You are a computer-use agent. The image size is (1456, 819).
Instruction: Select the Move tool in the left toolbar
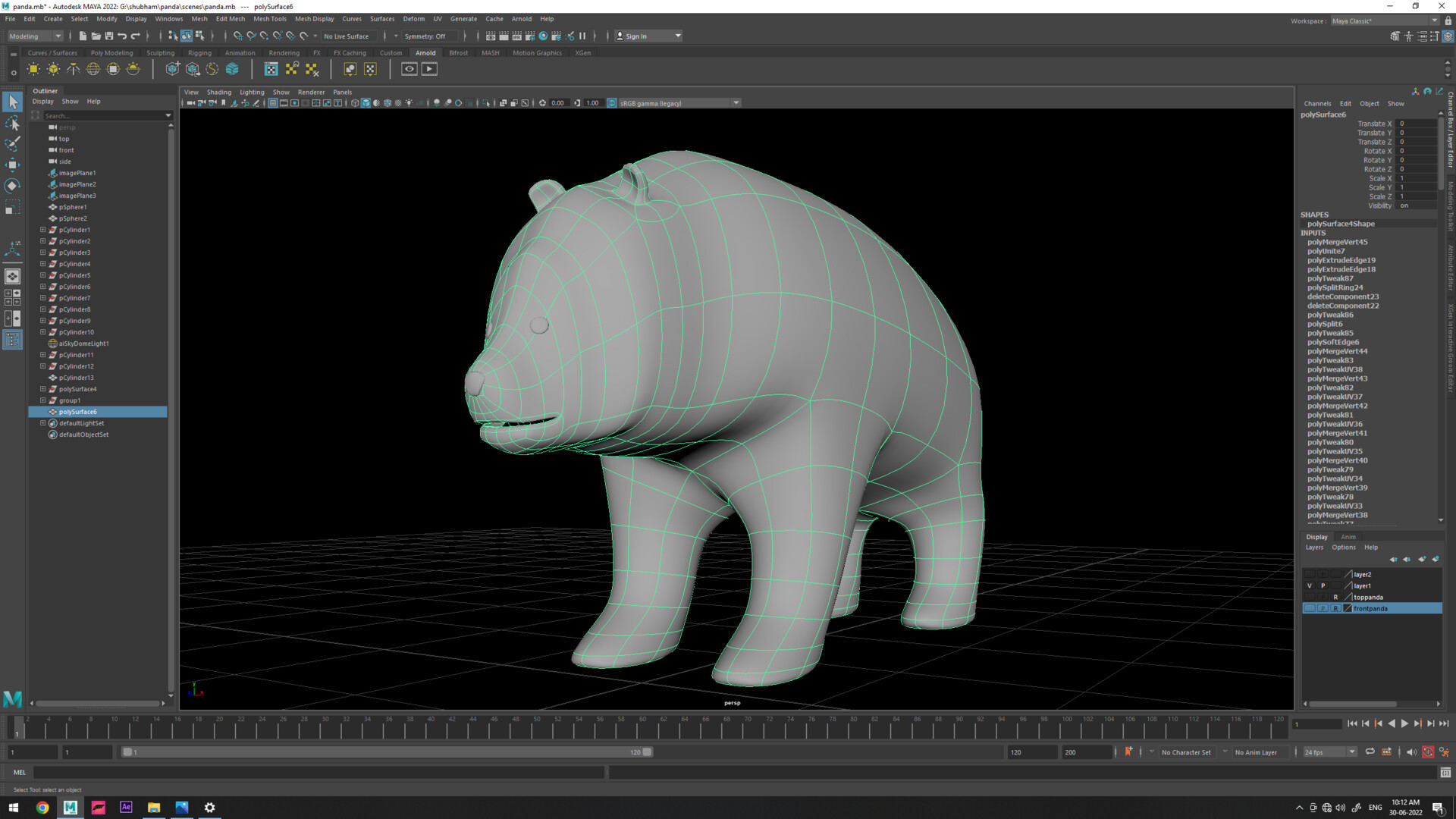click(x=13, y=164)
